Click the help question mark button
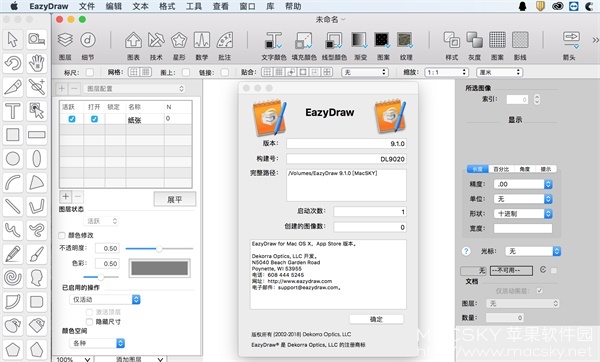Screen dimensions: 600x362 466,251
